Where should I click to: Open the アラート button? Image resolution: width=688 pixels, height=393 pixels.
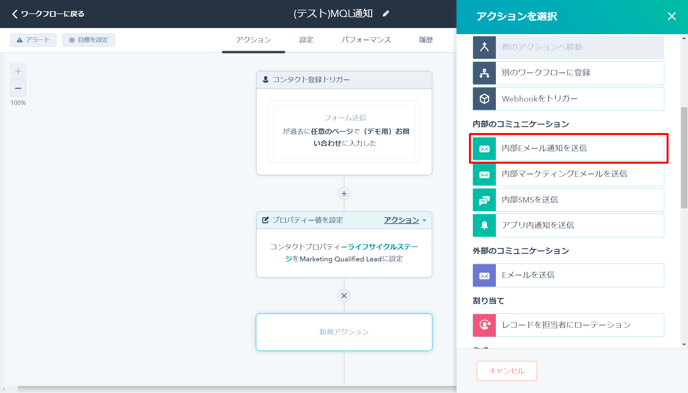click(x=33, y=40)
